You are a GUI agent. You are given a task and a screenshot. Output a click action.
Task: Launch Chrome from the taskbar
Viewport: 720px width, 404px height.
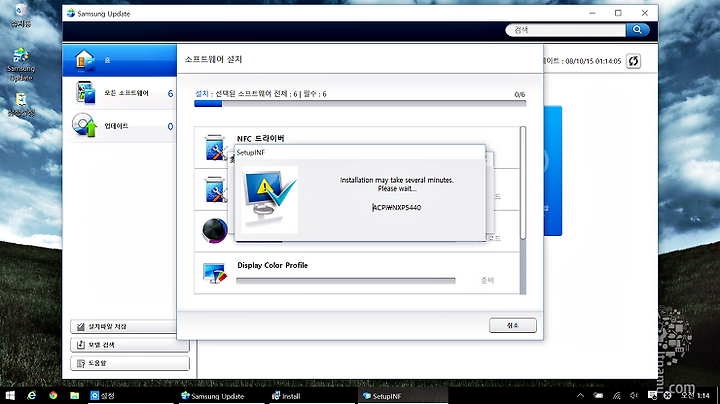[x=53, y=395]
